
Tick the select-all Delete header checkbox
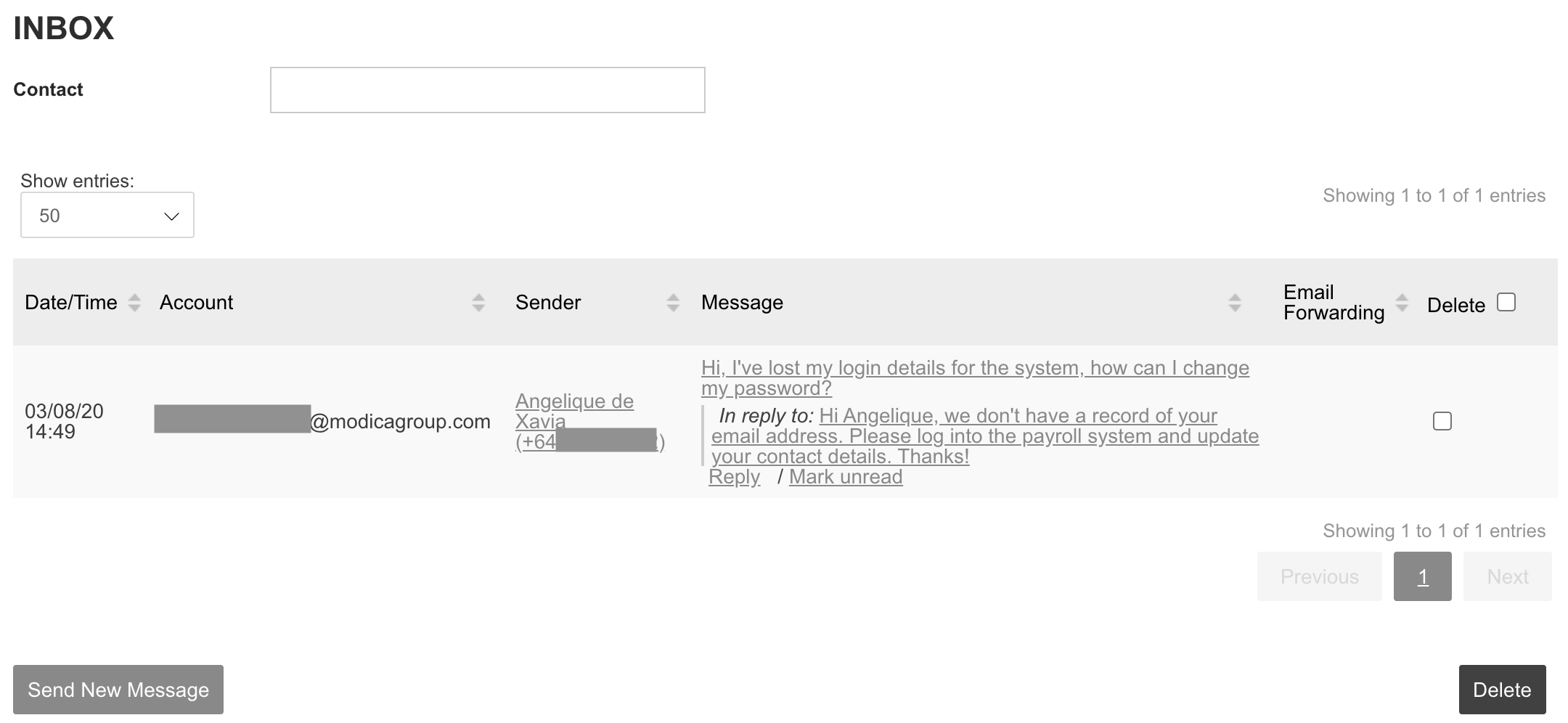pos(1506,303)
